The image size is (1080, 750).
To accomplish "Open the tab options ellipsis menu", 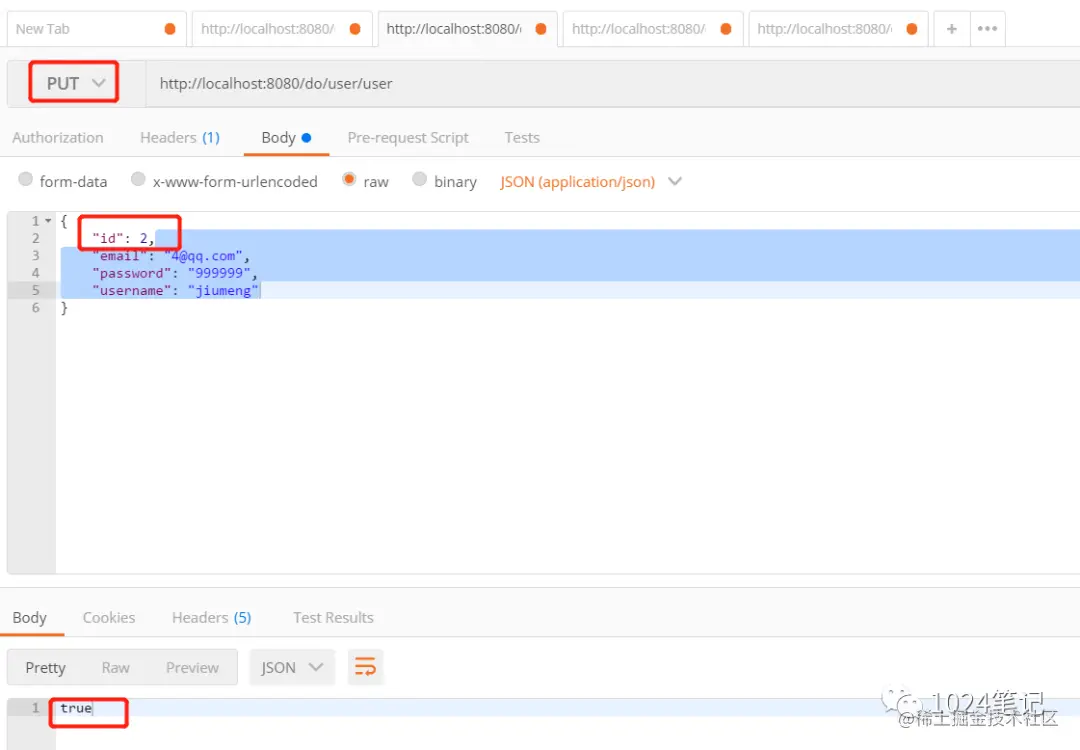I will pyautogui.click(x=987, y=29).
